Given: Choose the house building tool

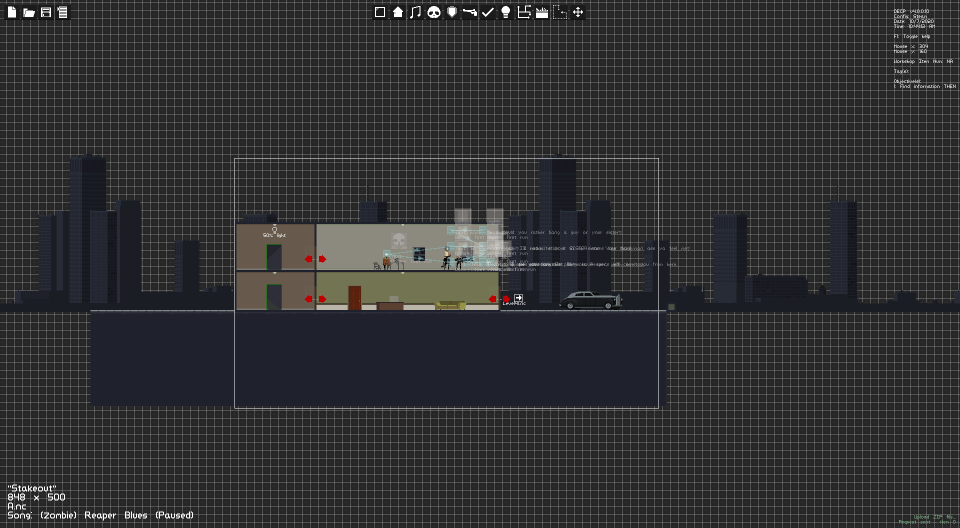Looking at the screenshot, I should (x=398, y=12).
